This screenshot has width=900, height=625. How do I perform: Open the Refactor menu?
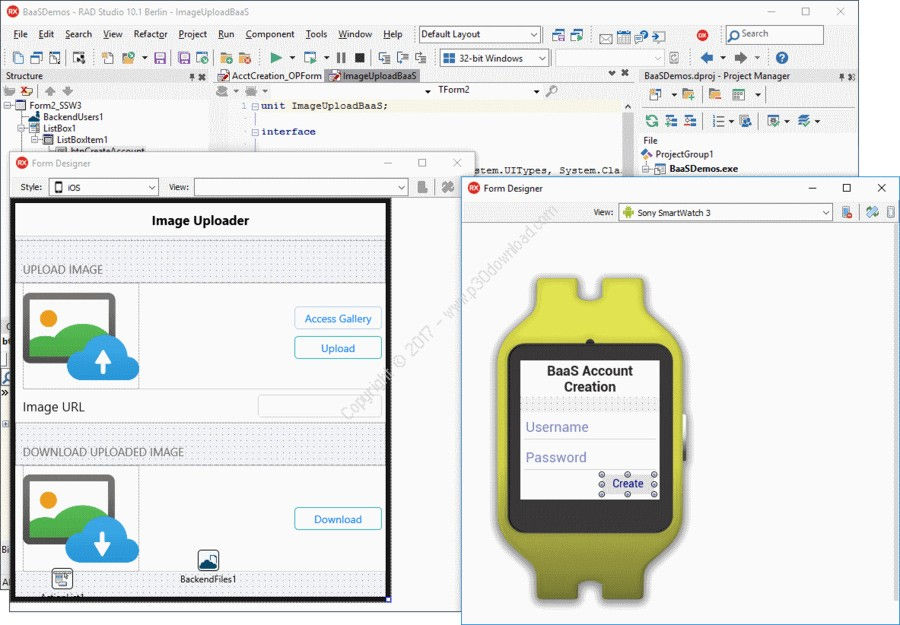pyautogui.click(x=150, y=34)
